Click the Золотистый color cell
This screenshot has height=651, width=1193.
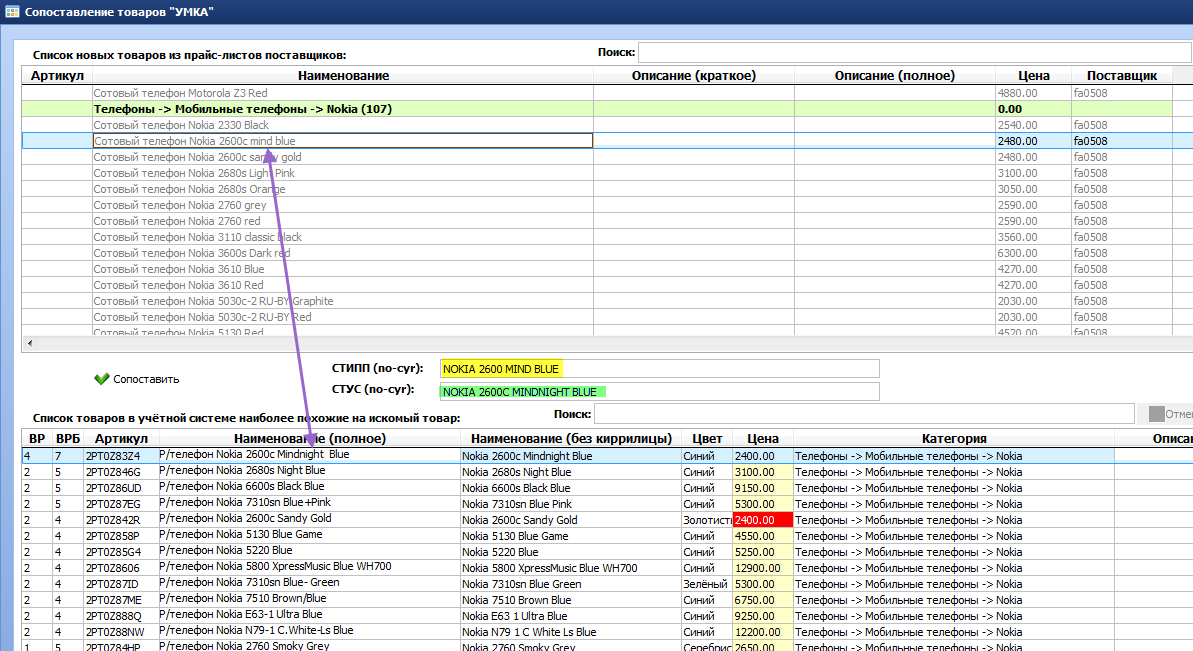tap(707, 519)
